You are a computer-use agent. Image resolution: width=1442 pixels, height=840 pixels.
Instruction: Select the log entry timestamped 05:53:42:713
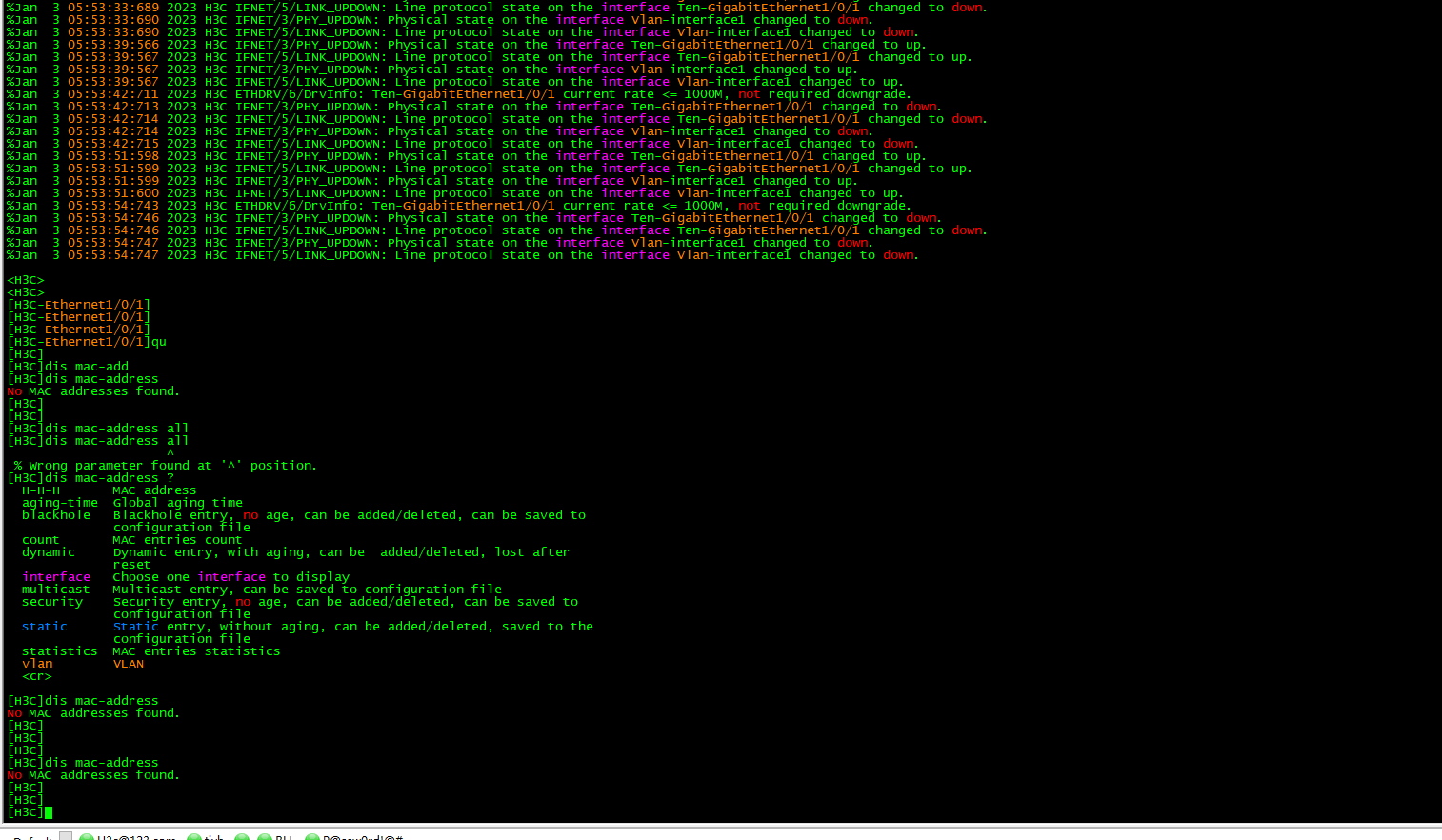point(473,107)
